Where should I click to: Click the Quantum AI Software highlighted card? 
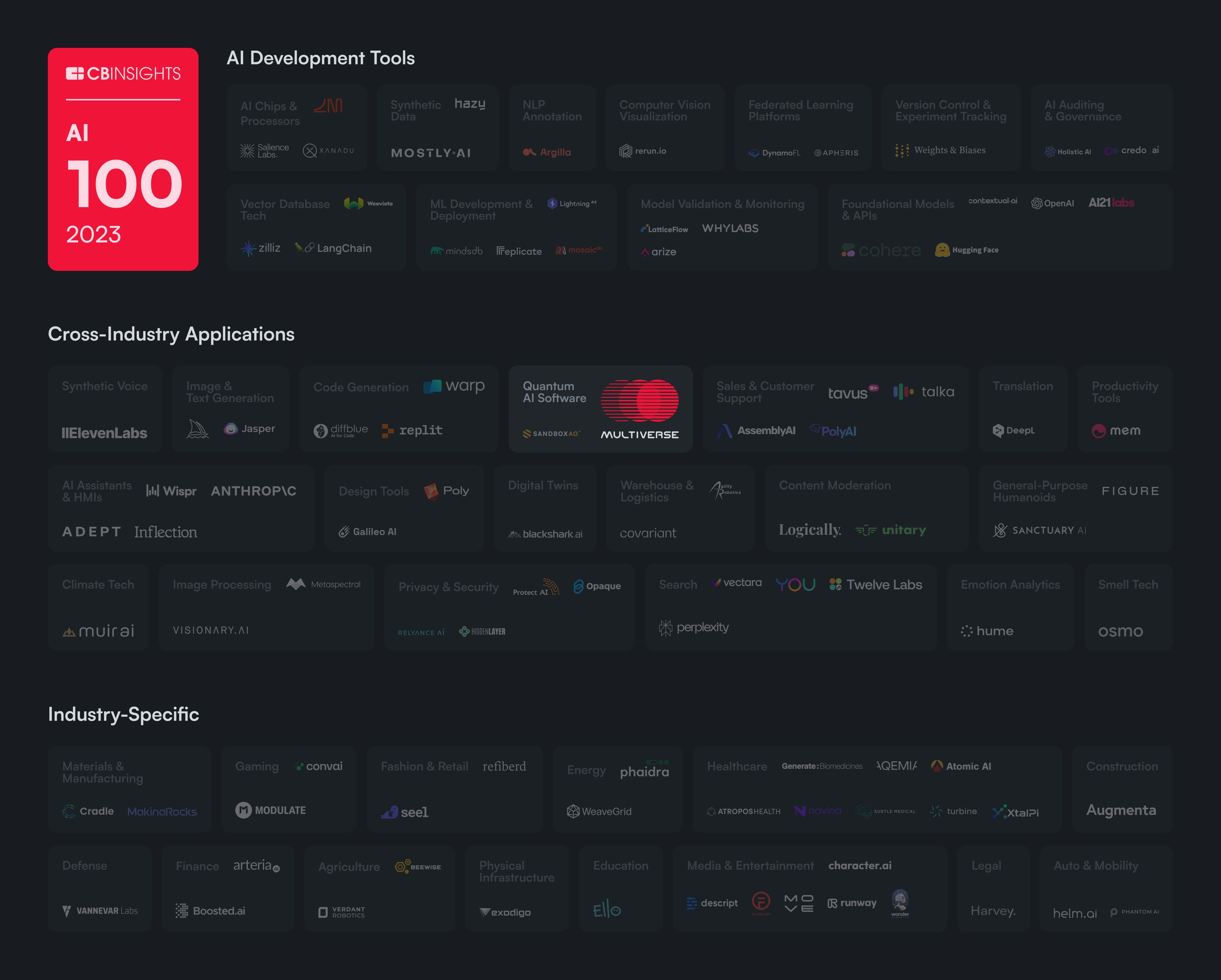(600, 409)
